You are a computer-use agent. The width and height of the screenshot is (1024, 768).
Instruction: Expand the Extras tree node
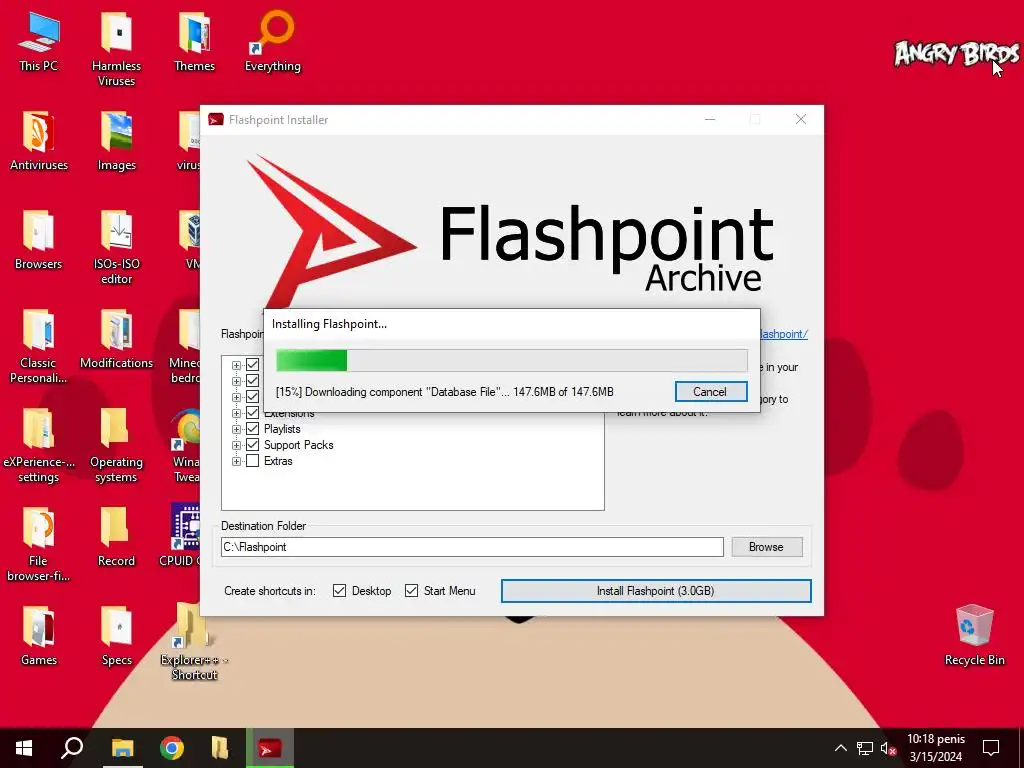(x=236, y=461)
